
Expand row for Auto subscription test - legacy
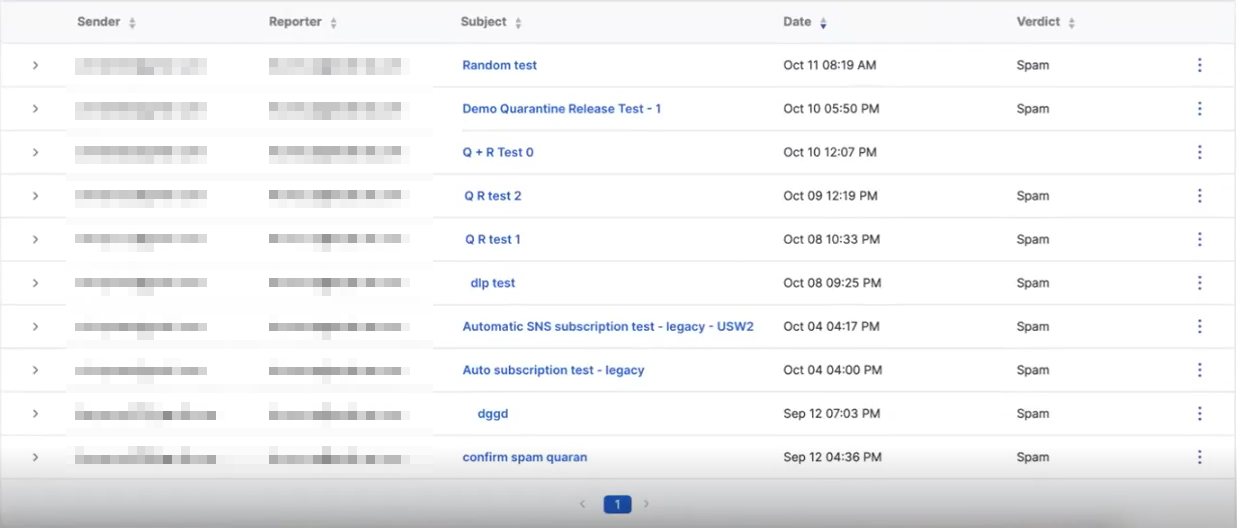(x=35, y=370)
